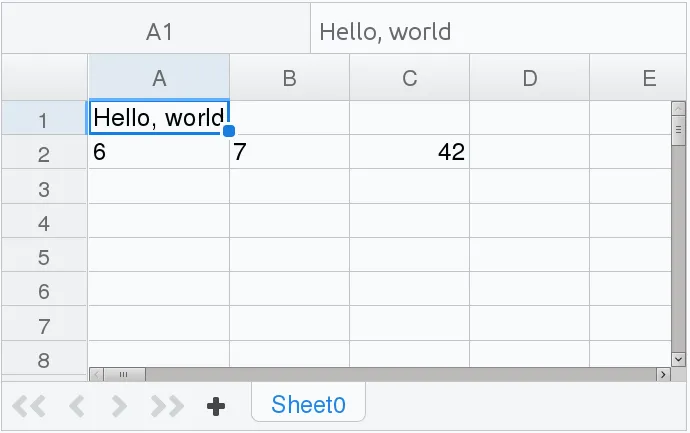Switch to the Sheet0 tab
Screen dimensions: 690x433
[x=308, y=404]
